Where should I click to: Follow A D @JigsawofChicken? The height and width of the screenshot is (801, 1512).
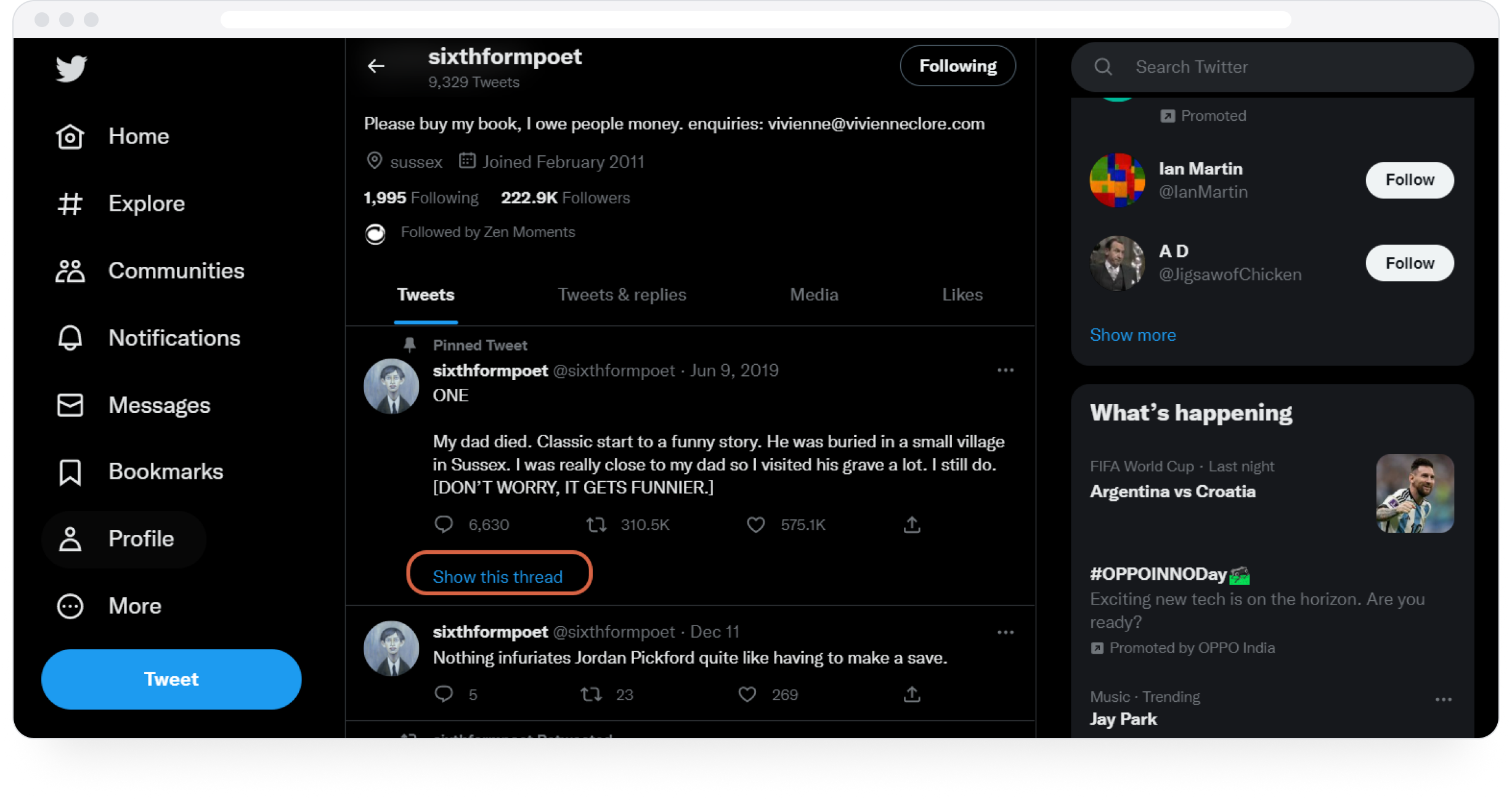[x=1410, y=263]
